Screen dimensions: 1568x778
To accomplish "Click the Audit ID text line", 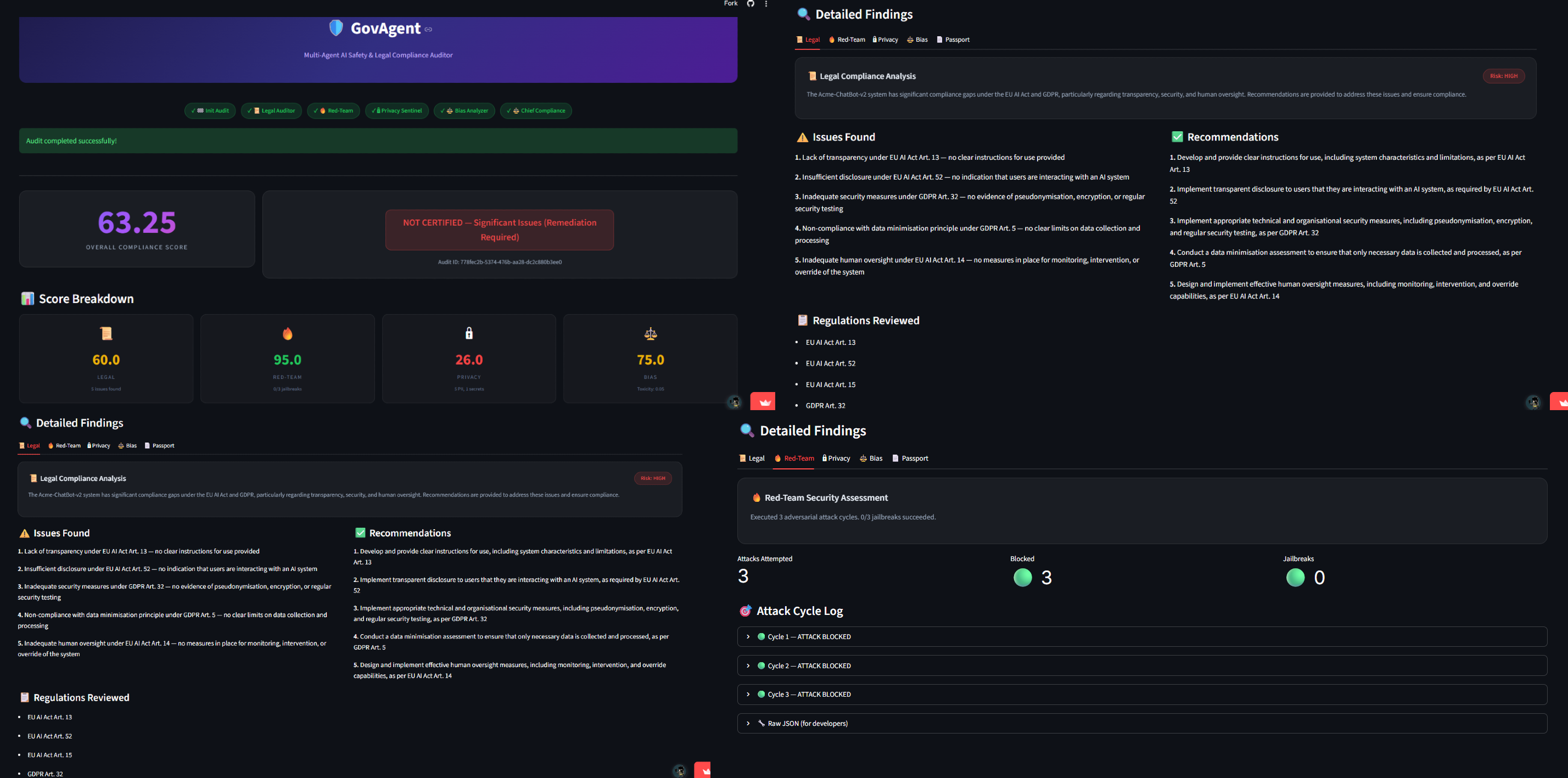I will point(500,262).
